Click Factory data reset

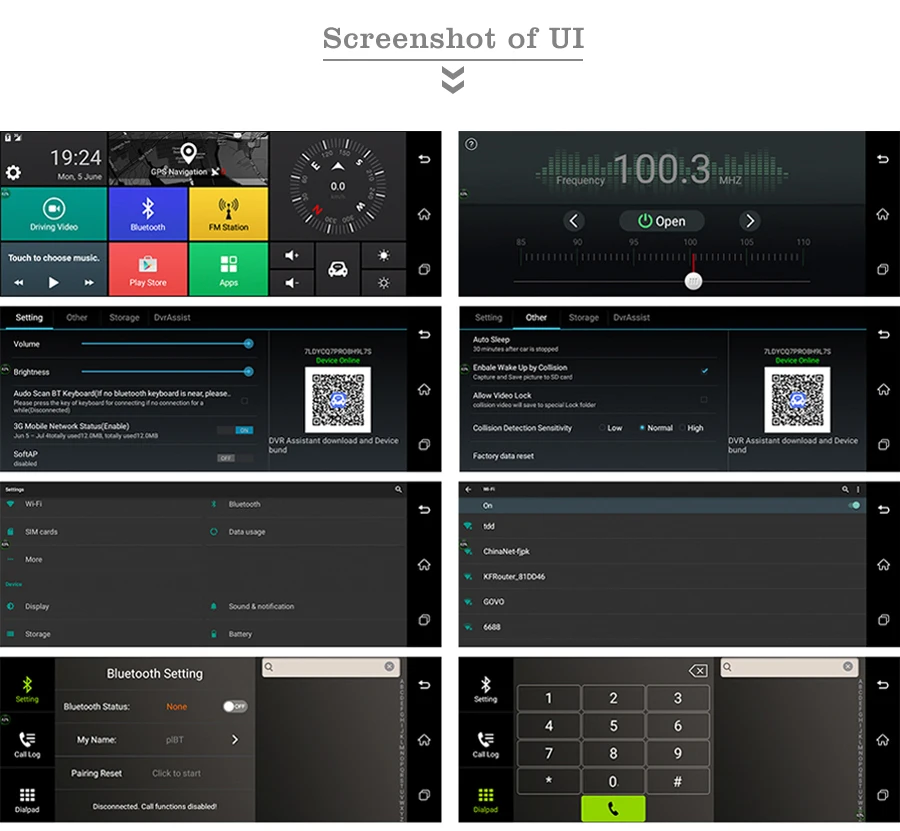503,456
